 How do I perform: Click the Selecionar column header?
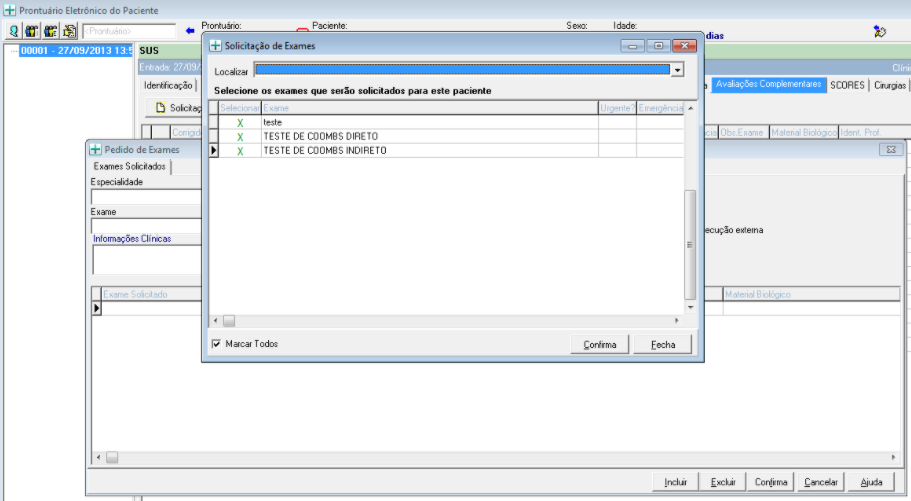pyautogui.click(x=240, y=108)
